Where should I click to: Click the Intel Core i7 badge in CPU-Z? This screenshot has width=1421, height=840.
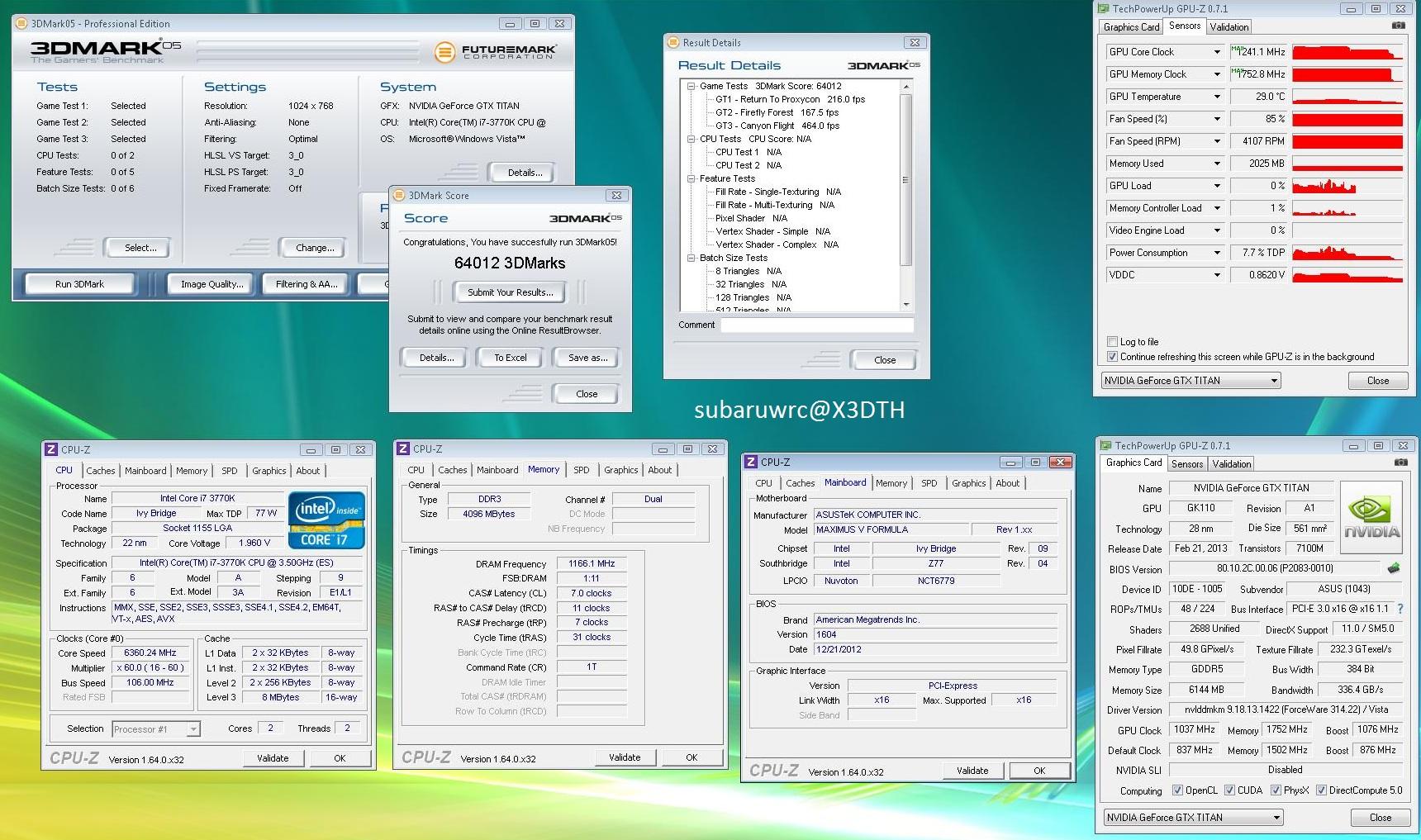(326, 520)
